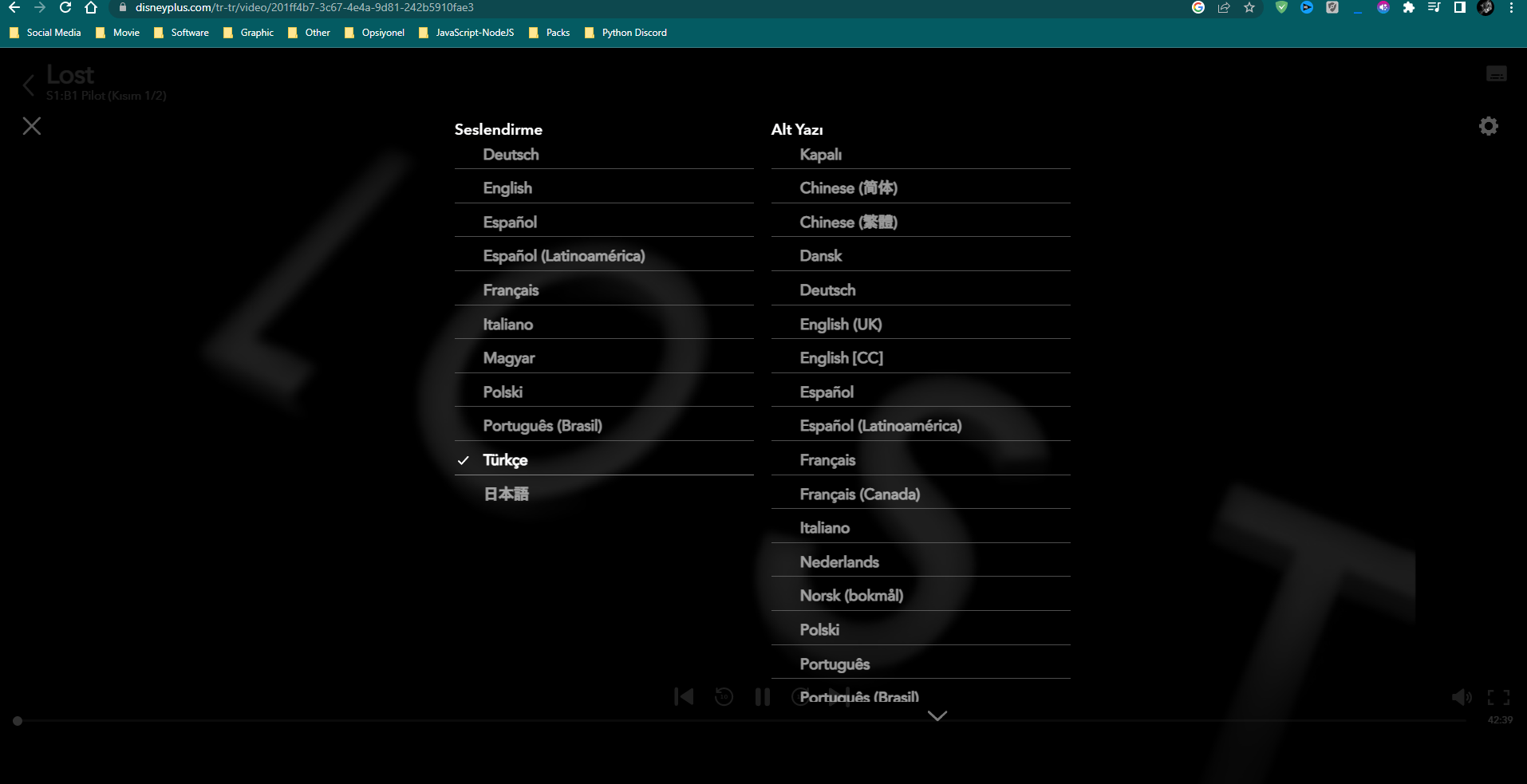The image size is (1527, 784).
Task: Open the Chrome three-dot menu
Action: pos(1511,7)
